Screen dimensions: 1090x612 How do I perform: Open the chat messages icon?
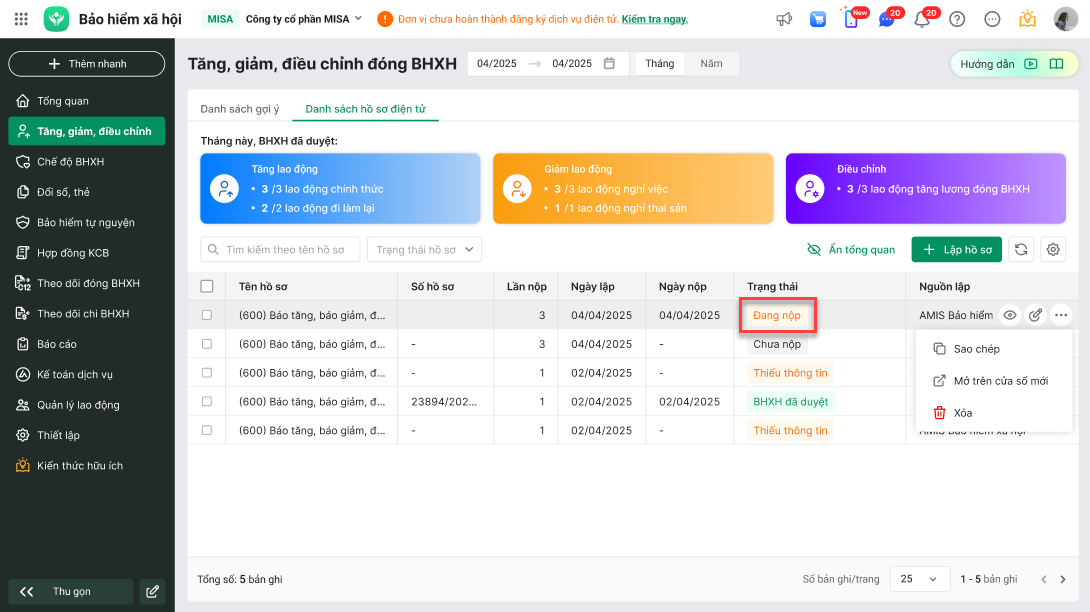click(887, 19)
